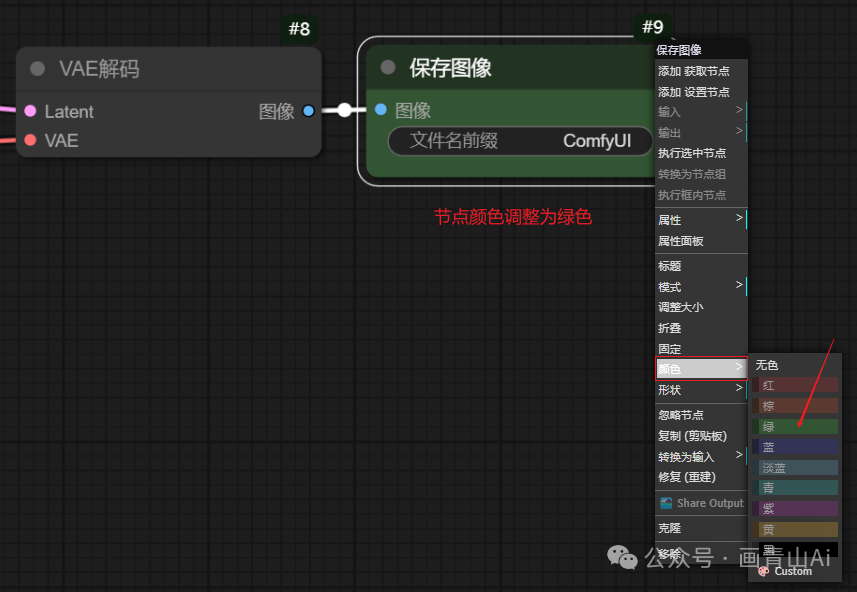
Task: Choose 复制 (剪贴板) menu entry
Action: pos(701,436)
